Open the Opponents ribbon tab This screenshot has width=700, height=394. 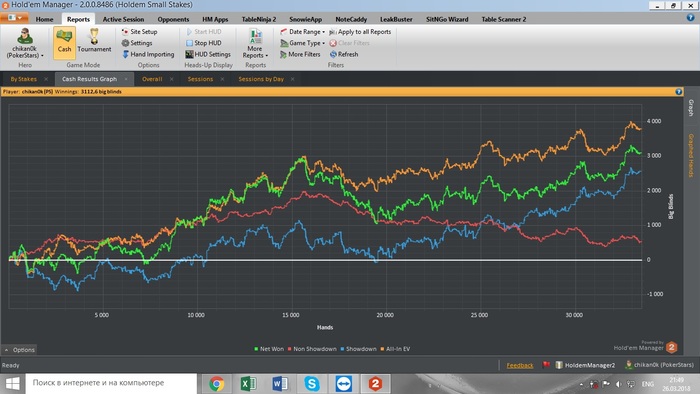173,19
